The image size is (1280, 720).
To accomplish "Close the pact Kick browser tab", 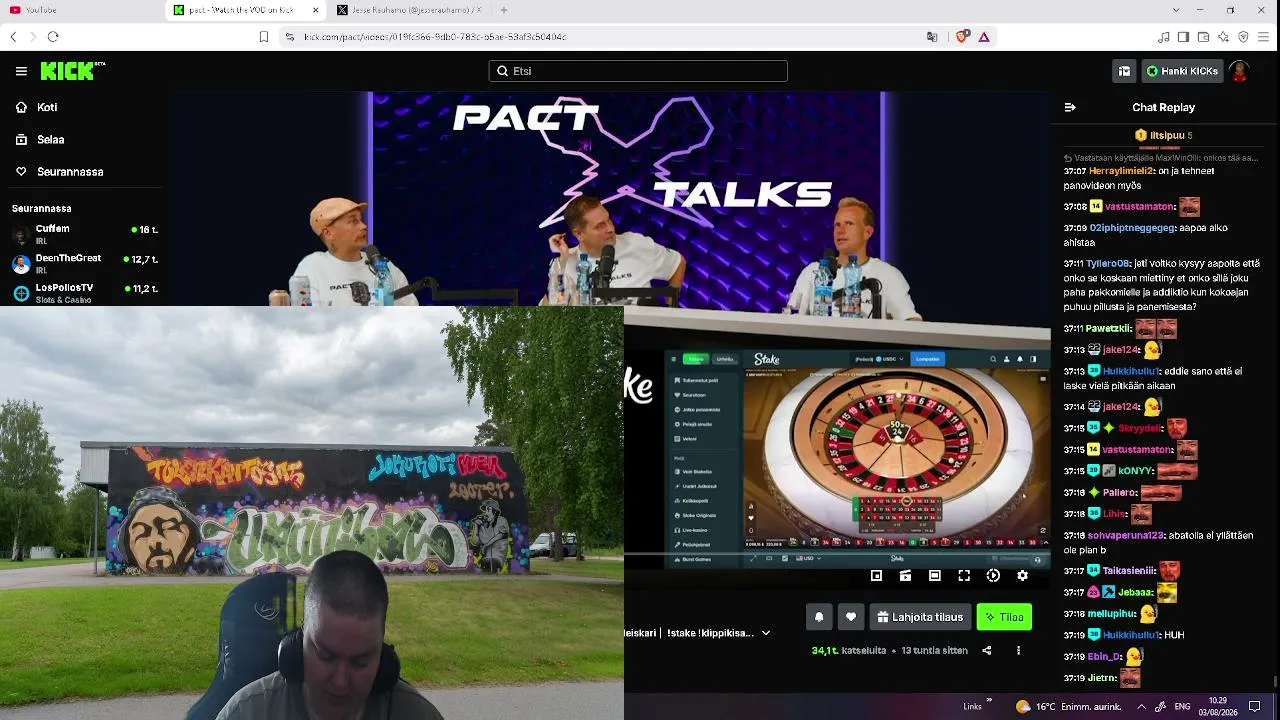I will [316, 10].
